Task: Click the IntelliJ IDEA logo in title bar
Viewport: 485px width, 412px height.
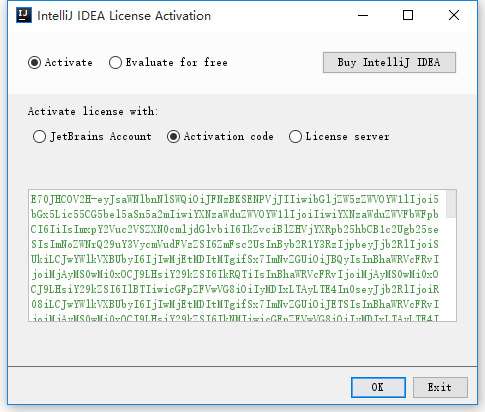Action: point(24,15)
